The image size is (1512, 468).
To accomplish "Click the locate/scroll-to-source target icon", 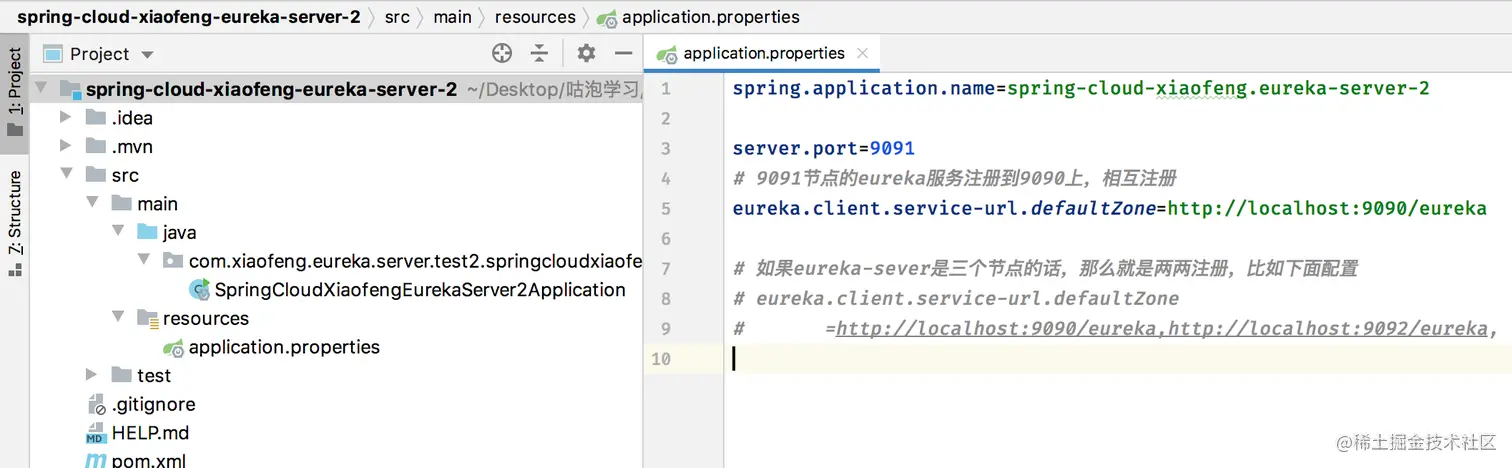I will tap(502, 53).
